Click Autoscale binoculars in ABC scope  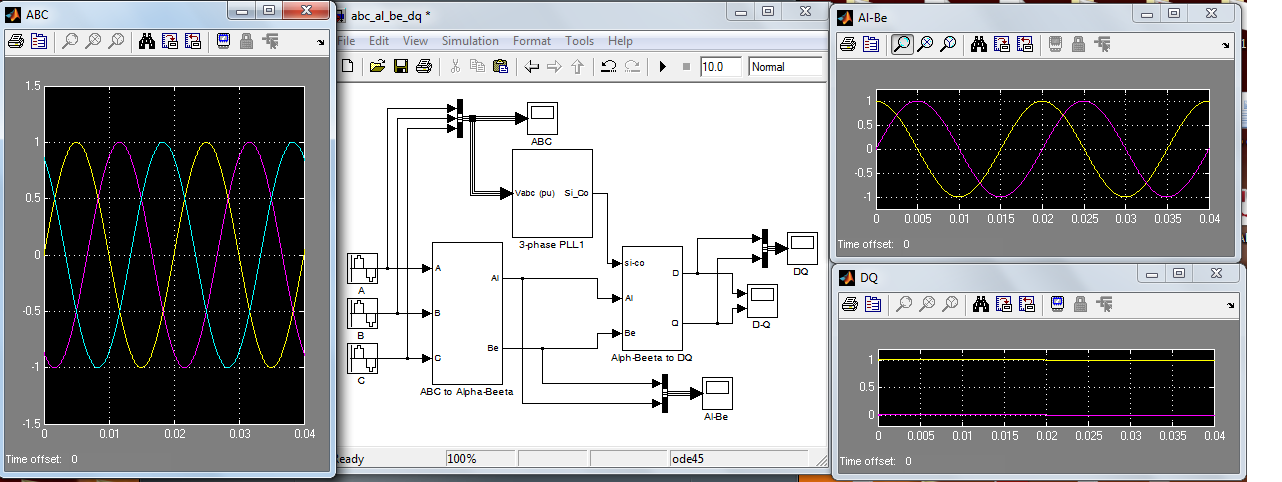146,42
